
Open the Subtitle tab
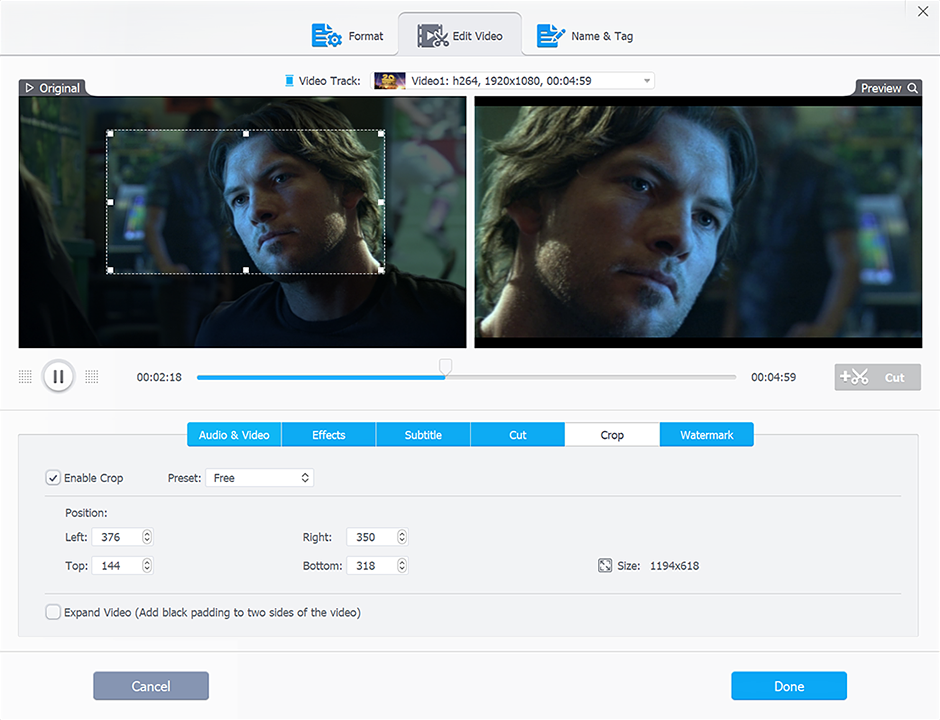click(423, 435)
